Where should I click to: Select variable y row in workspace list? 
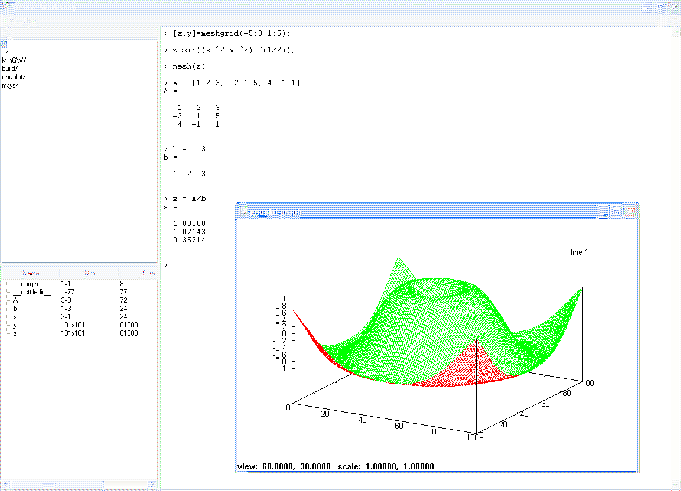(x=79, y=325)
